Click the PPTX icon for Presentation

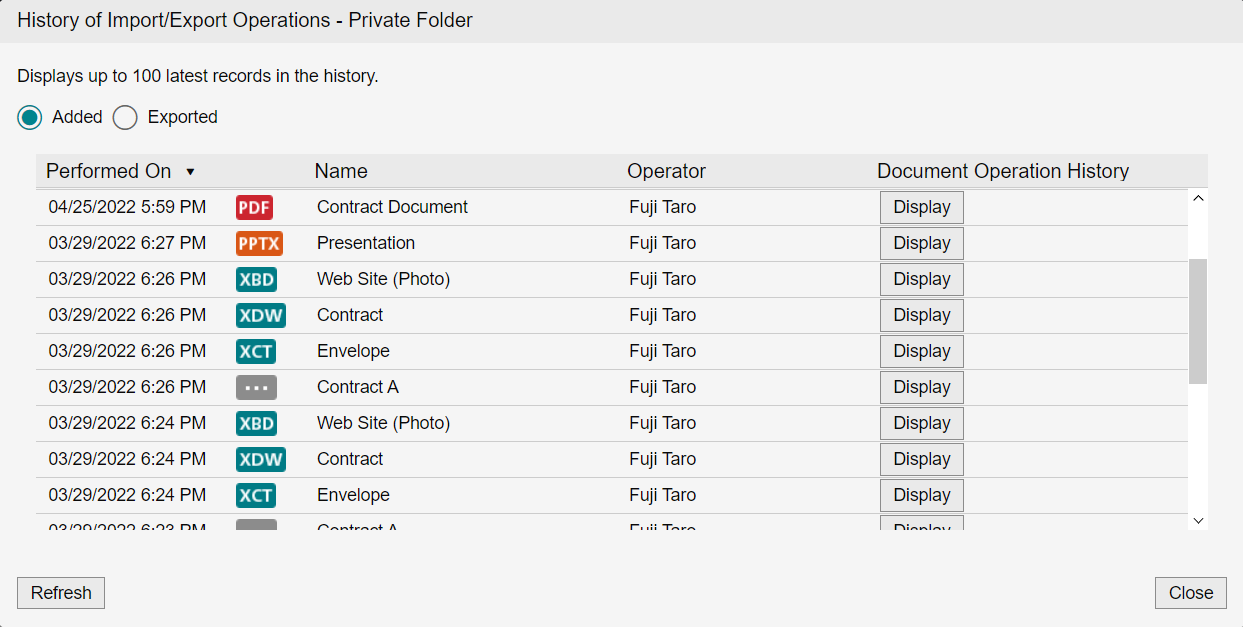(x=259, y=243)
